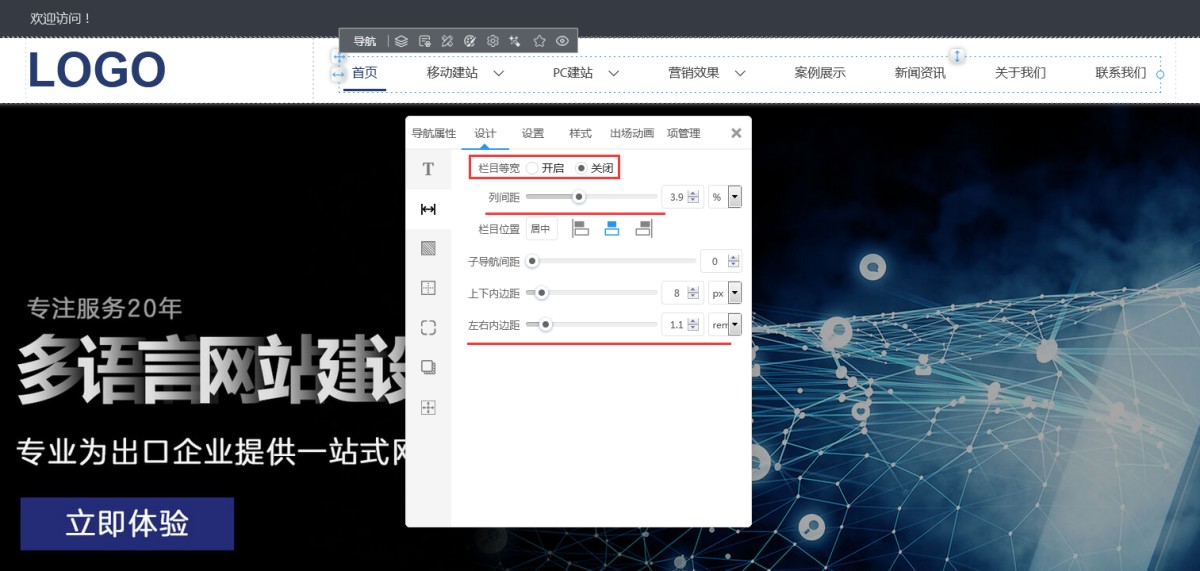
Task: Open the unit dropdown for 列间距
Action: click(735, 197)
